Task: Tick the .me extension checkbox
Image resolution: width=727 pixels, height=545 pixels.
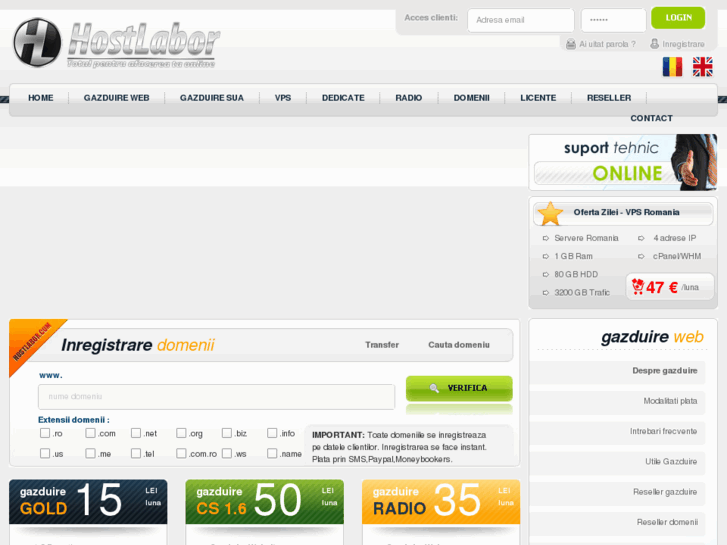Action: pyautogui.click(x=90, y=453)
